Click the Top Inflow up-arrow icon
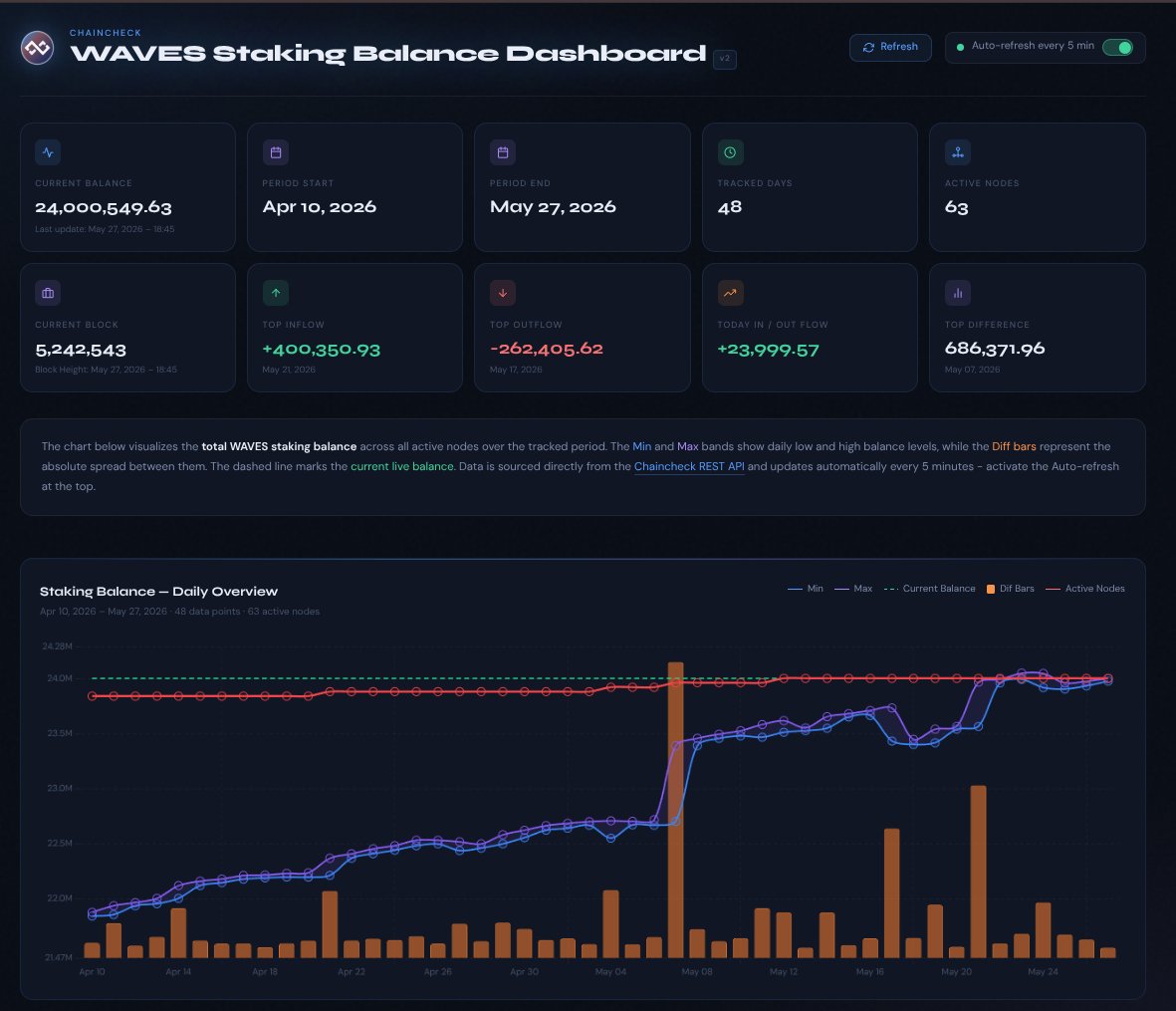 (275, 293)
